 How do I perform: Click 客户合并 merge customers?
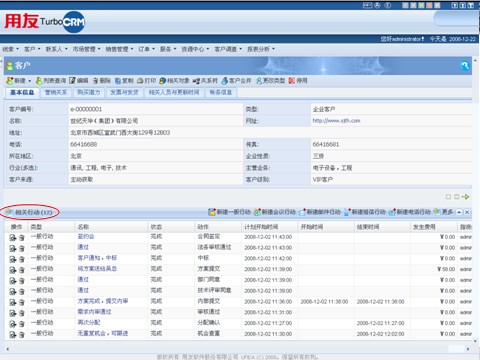click(236, 81)
